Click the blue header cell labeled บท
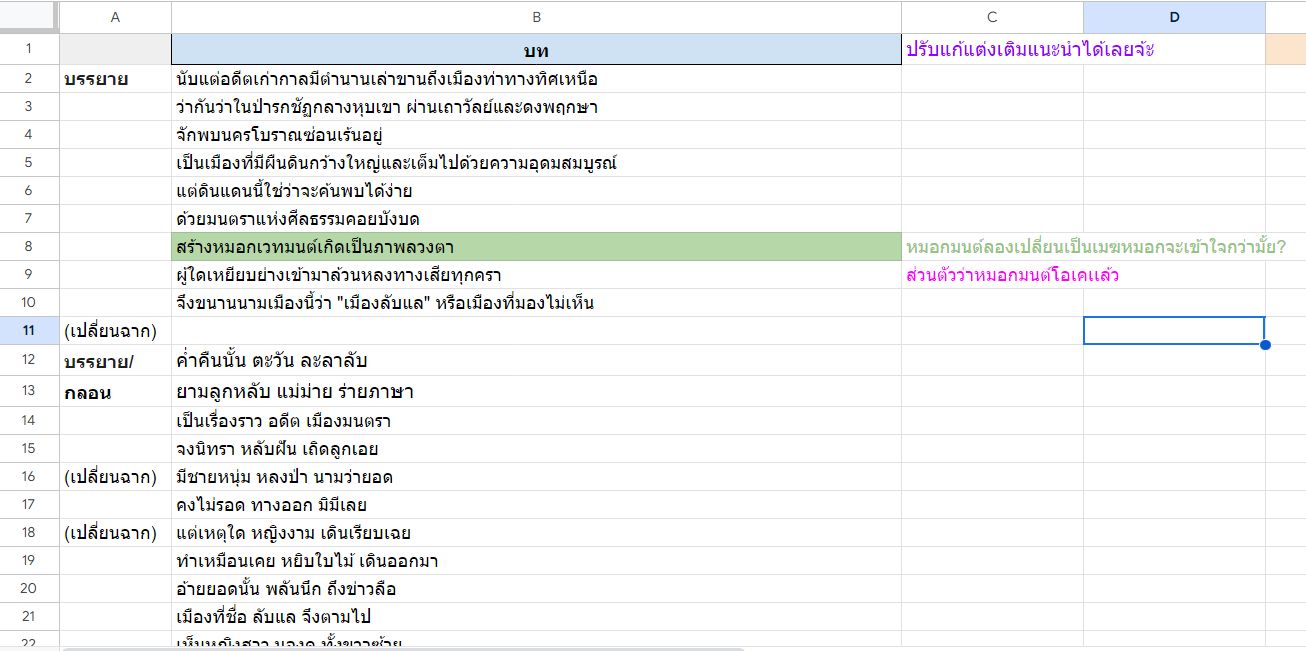The height and width of the screenshot is (651, 1306). coord(536,50)
